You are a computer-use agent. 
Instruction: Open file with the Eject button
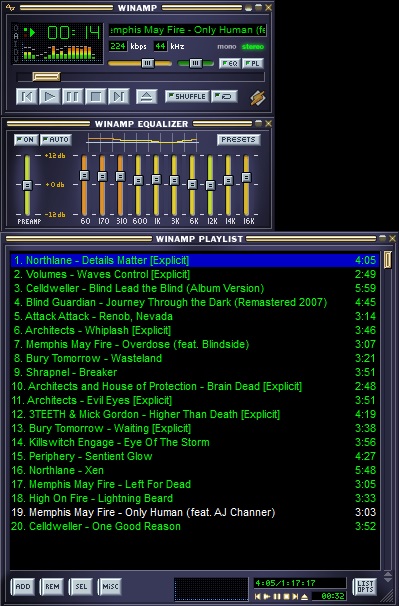tap(146, 96)
